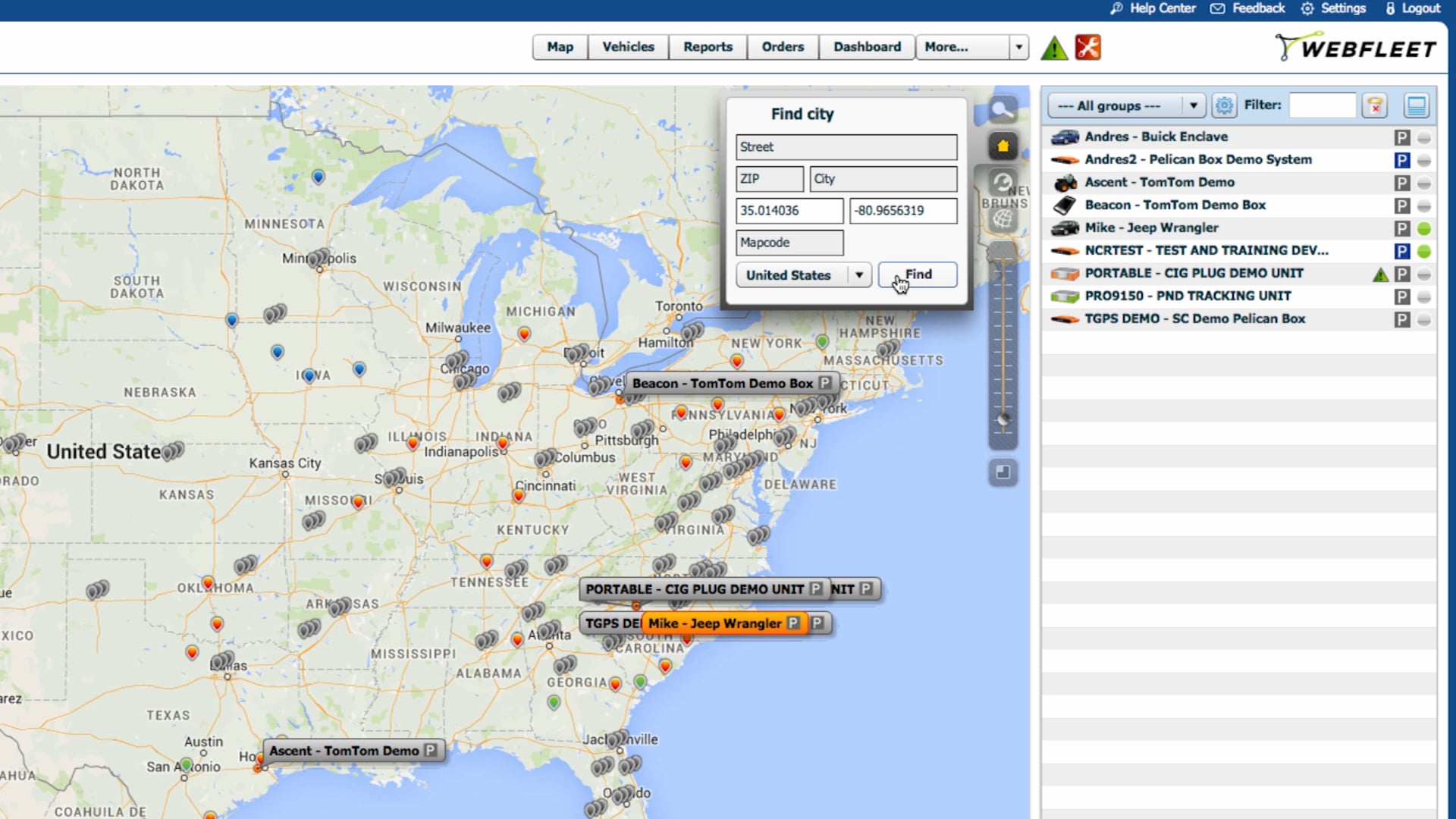Toggle the list panel layout icon
Image resolution: width=1456 pixels, height=819 pixels.
1416,105
